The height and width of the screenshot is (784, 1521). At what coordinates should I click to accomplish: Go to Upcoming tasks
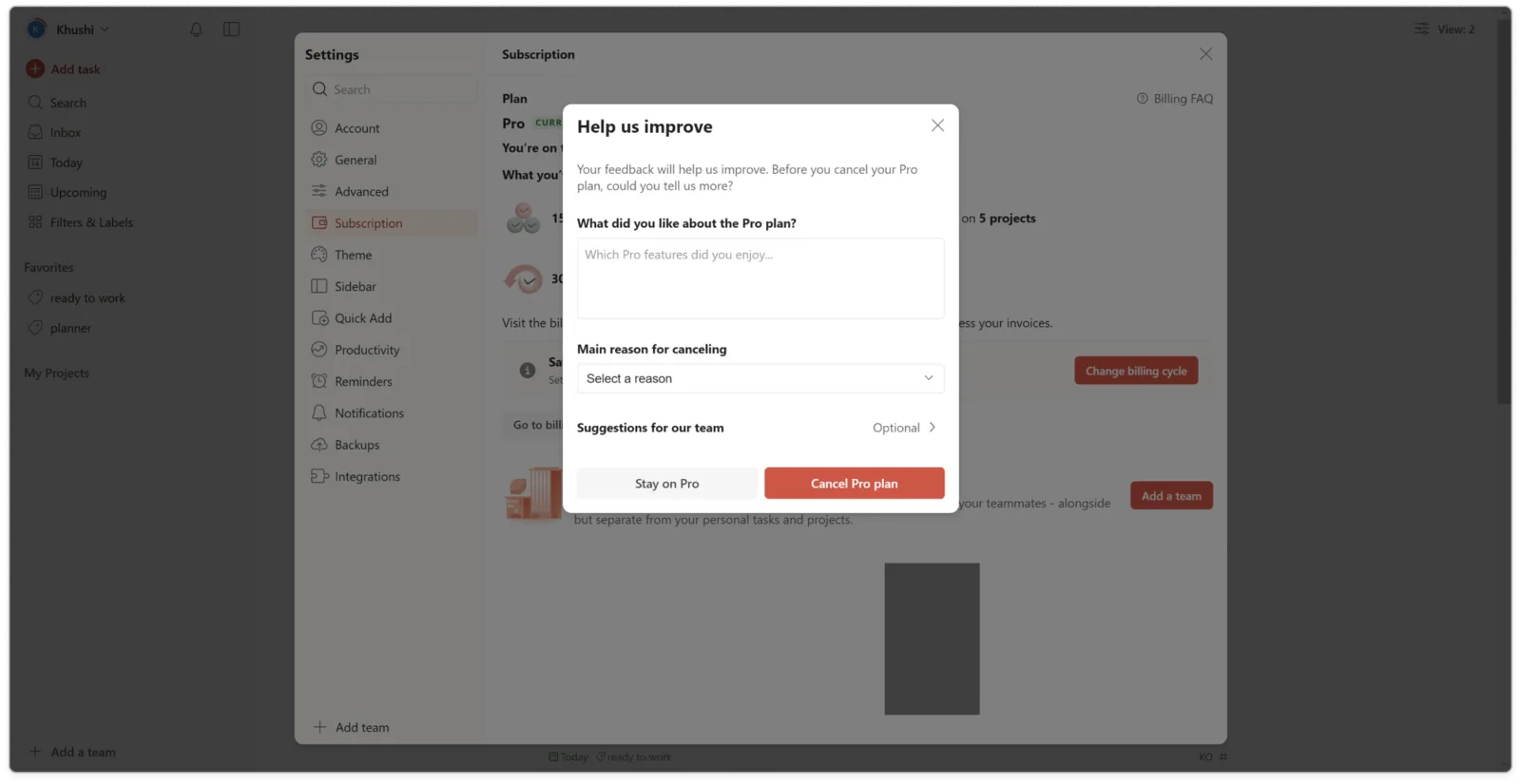tap(78, 192)
